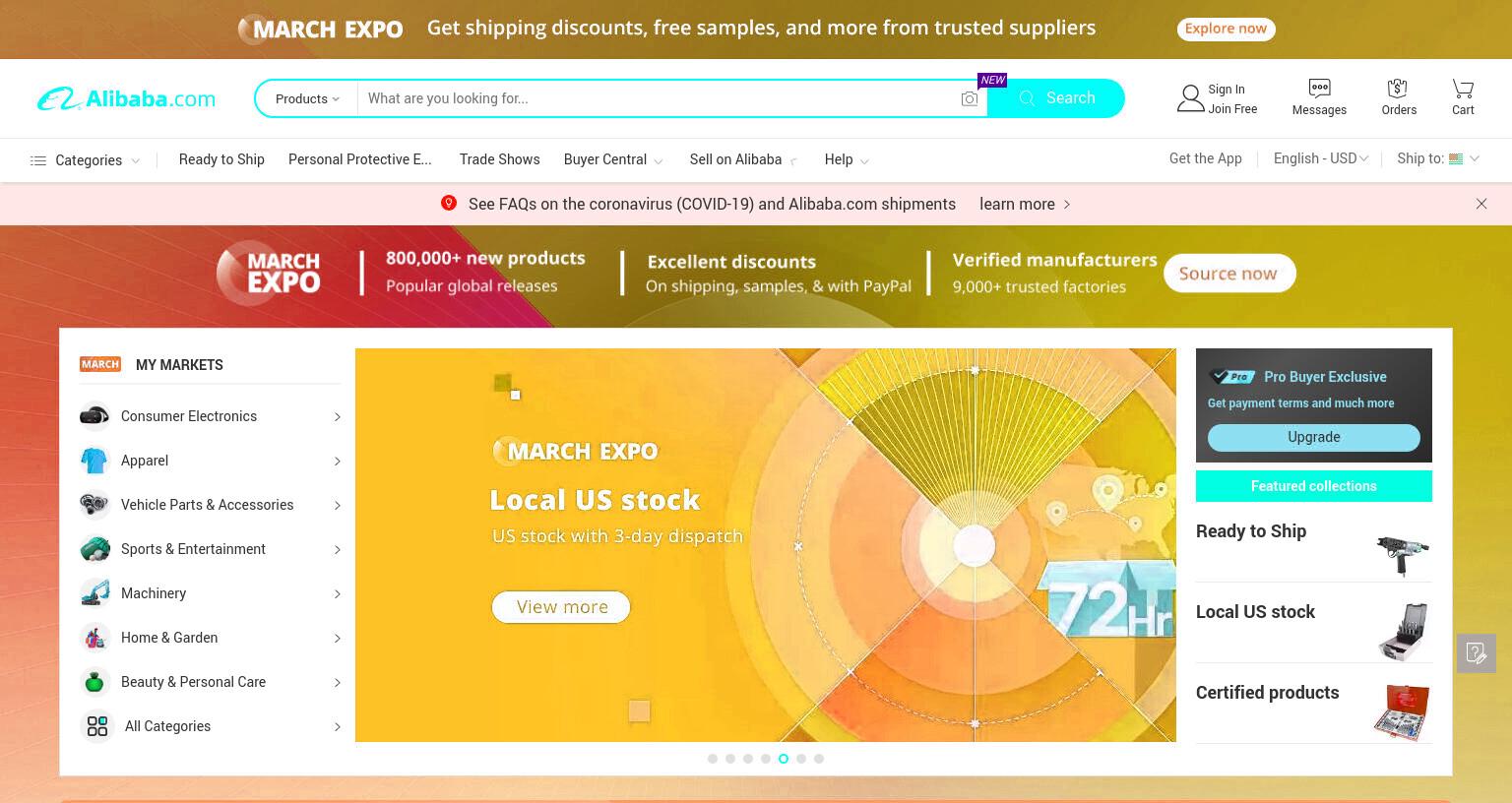Click the Machinery excavator icon

pos(94,593)
